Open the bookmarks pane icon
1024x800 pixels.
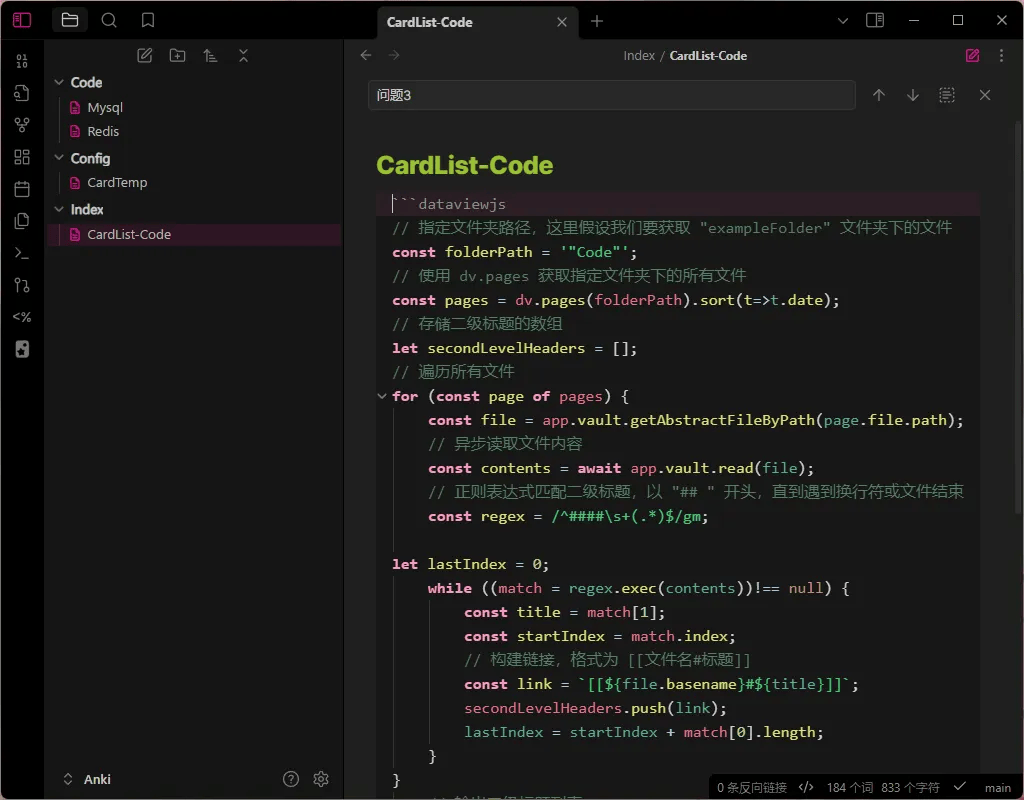(x=148, y=20)
